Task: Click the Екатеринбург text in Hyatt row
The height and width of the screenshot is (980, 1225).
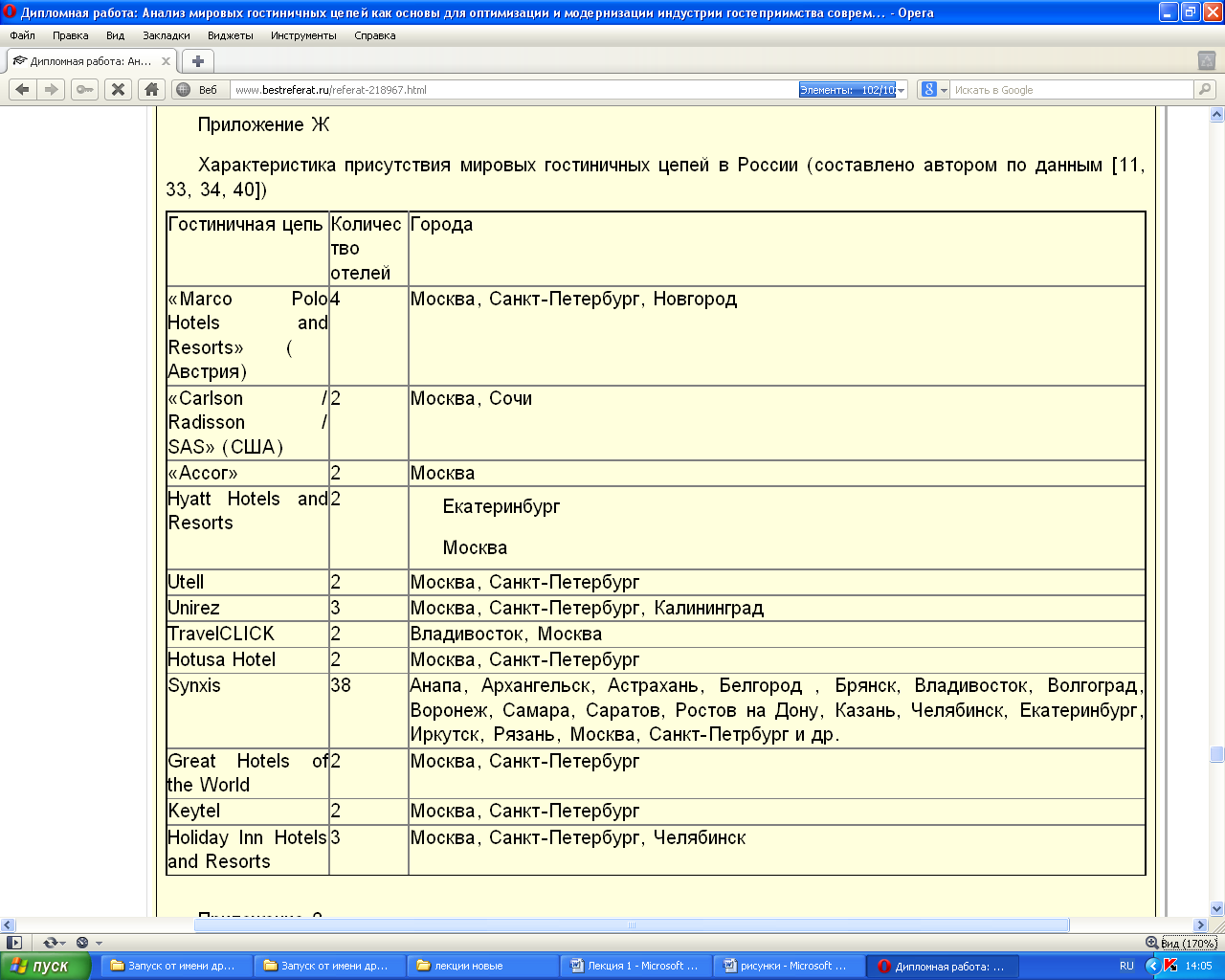Action: point(501,506)
